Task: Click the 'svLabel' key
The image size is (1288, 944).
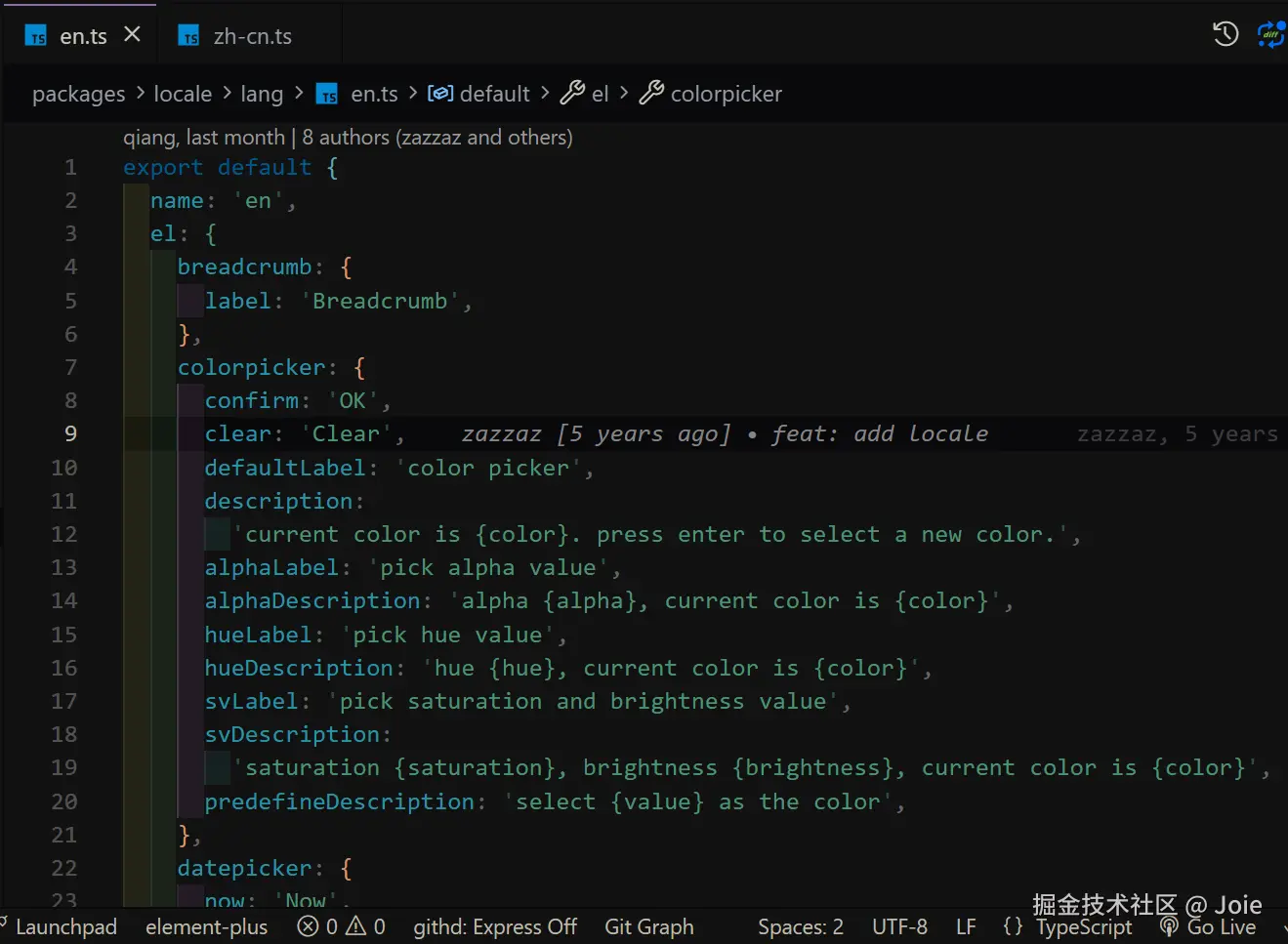Action: 252,701
